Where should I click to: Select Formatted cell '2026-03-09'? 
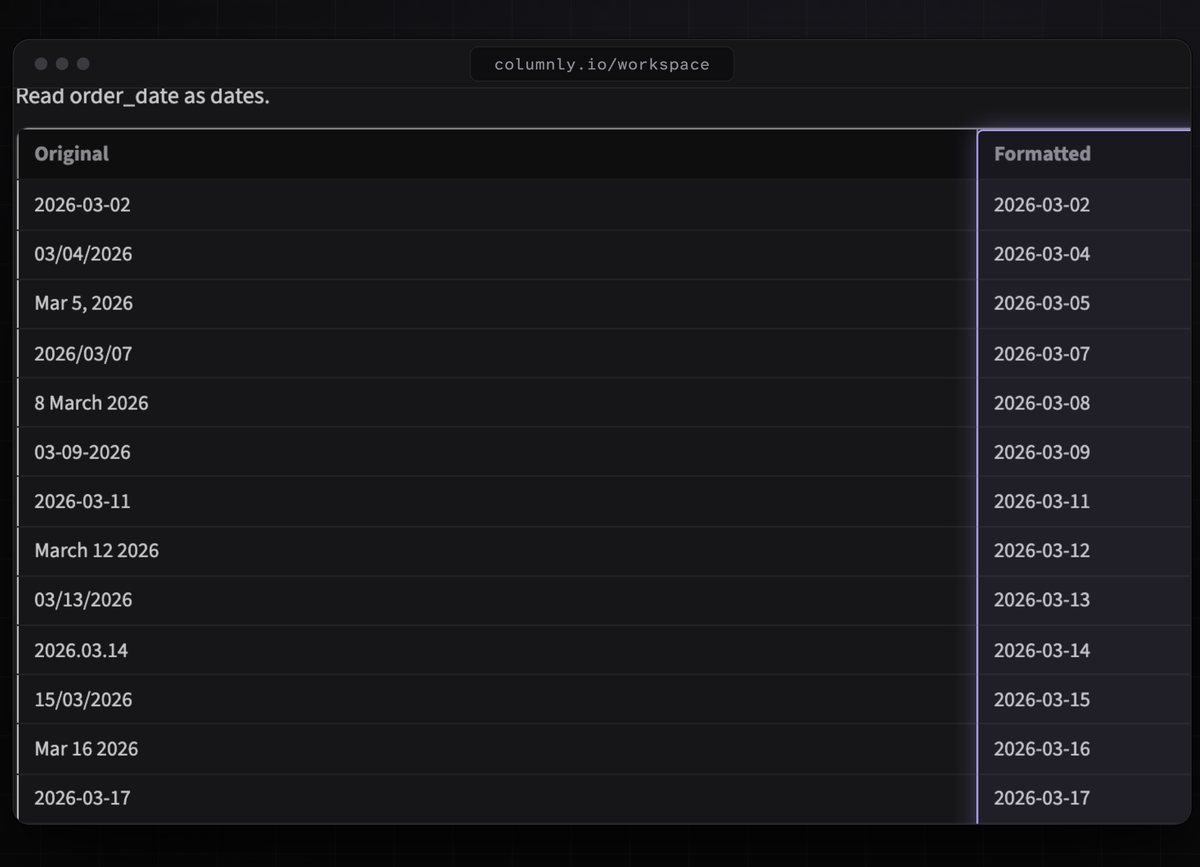[x=1084, y=452]
